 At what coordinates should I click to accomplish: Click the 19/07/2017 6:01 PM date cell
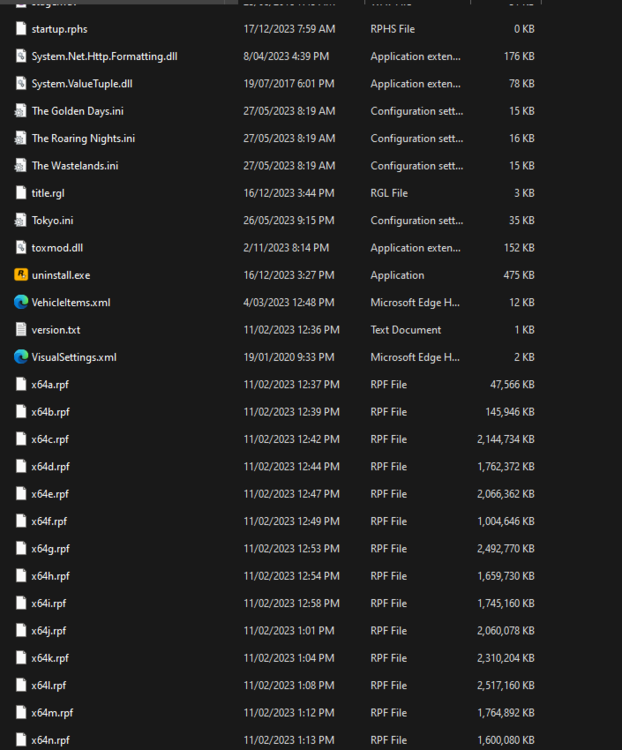pyautogui.click(x=289, y=83)
